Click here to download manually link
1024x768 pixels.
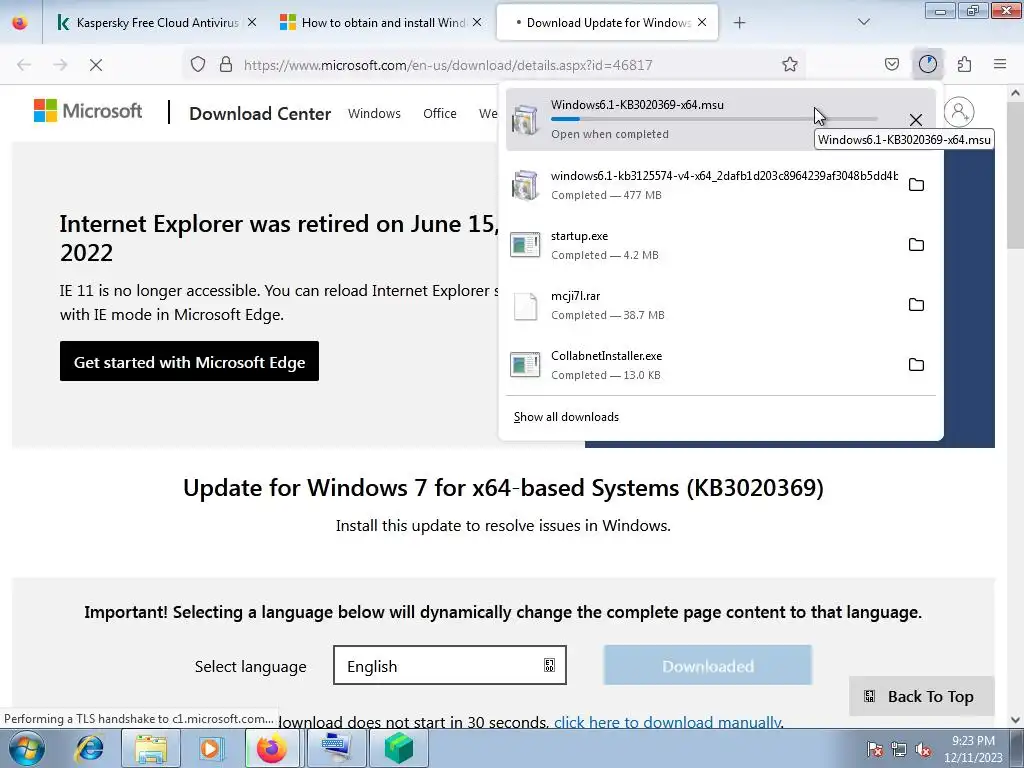pyautogui.click(x=668, y=722)
